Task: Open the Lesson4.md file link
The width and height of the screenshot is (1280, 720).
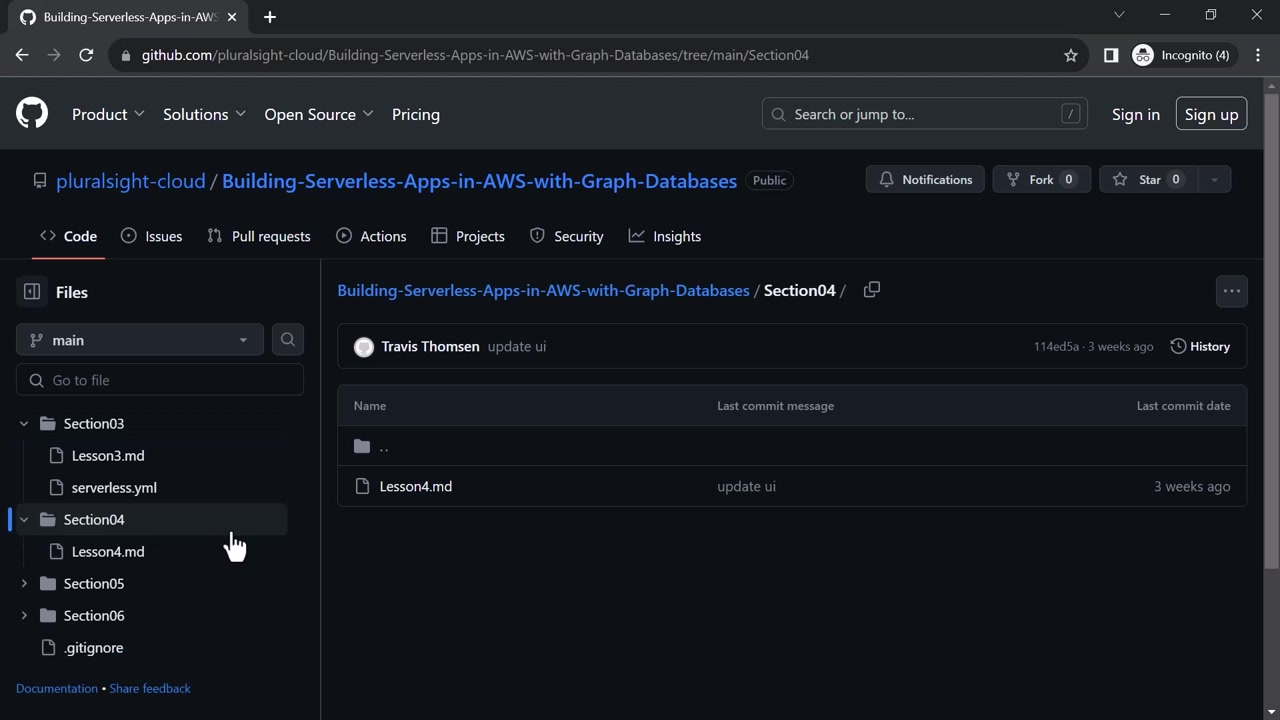Action: (416, 486)
